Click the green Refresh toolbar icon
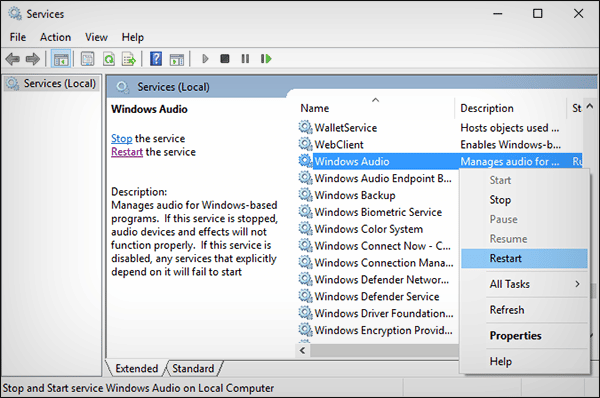This screenshot has width=600, height=398. (109, 59)
